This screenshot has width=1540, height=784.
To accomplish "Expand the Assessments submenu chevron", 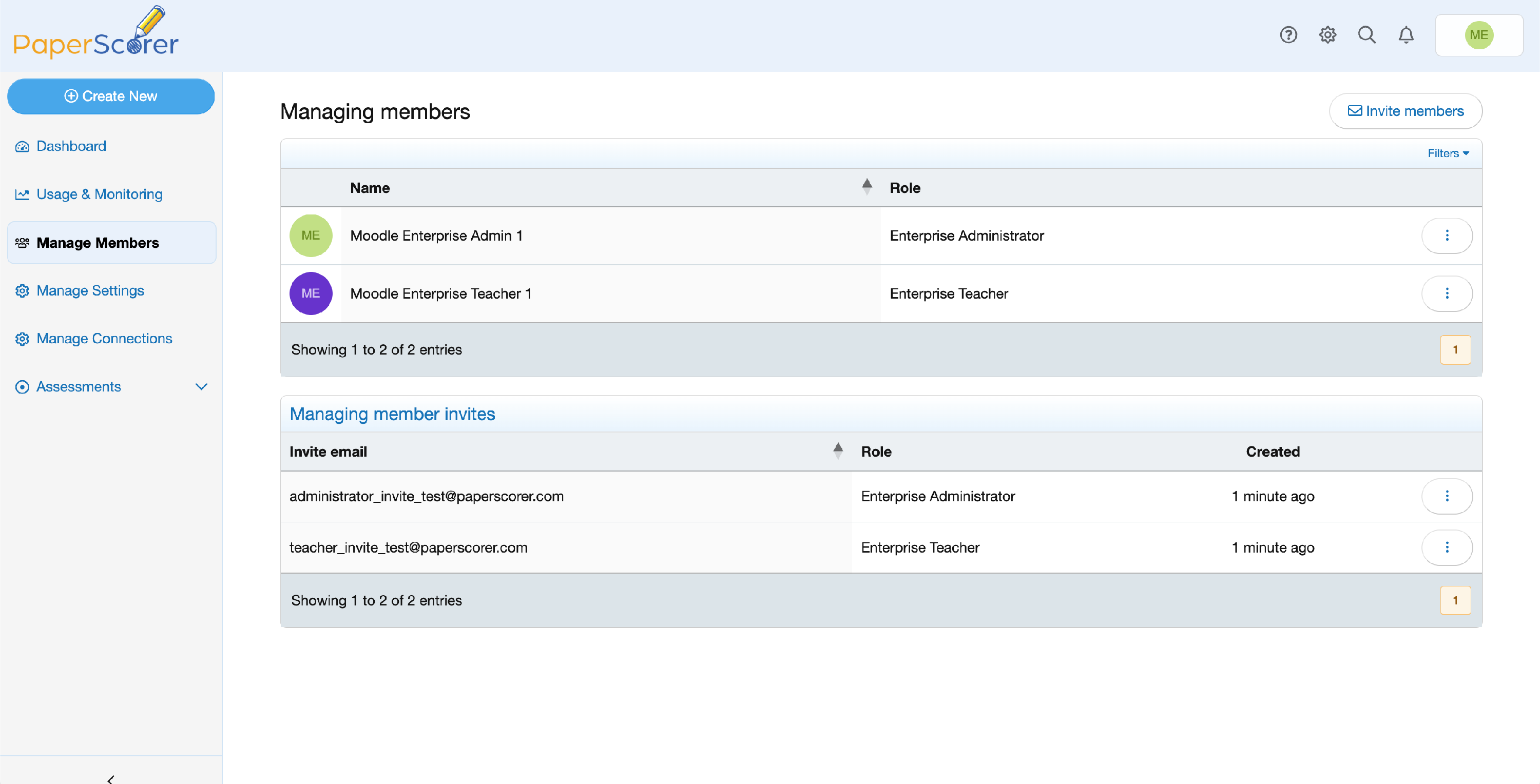I will (201, 387).
